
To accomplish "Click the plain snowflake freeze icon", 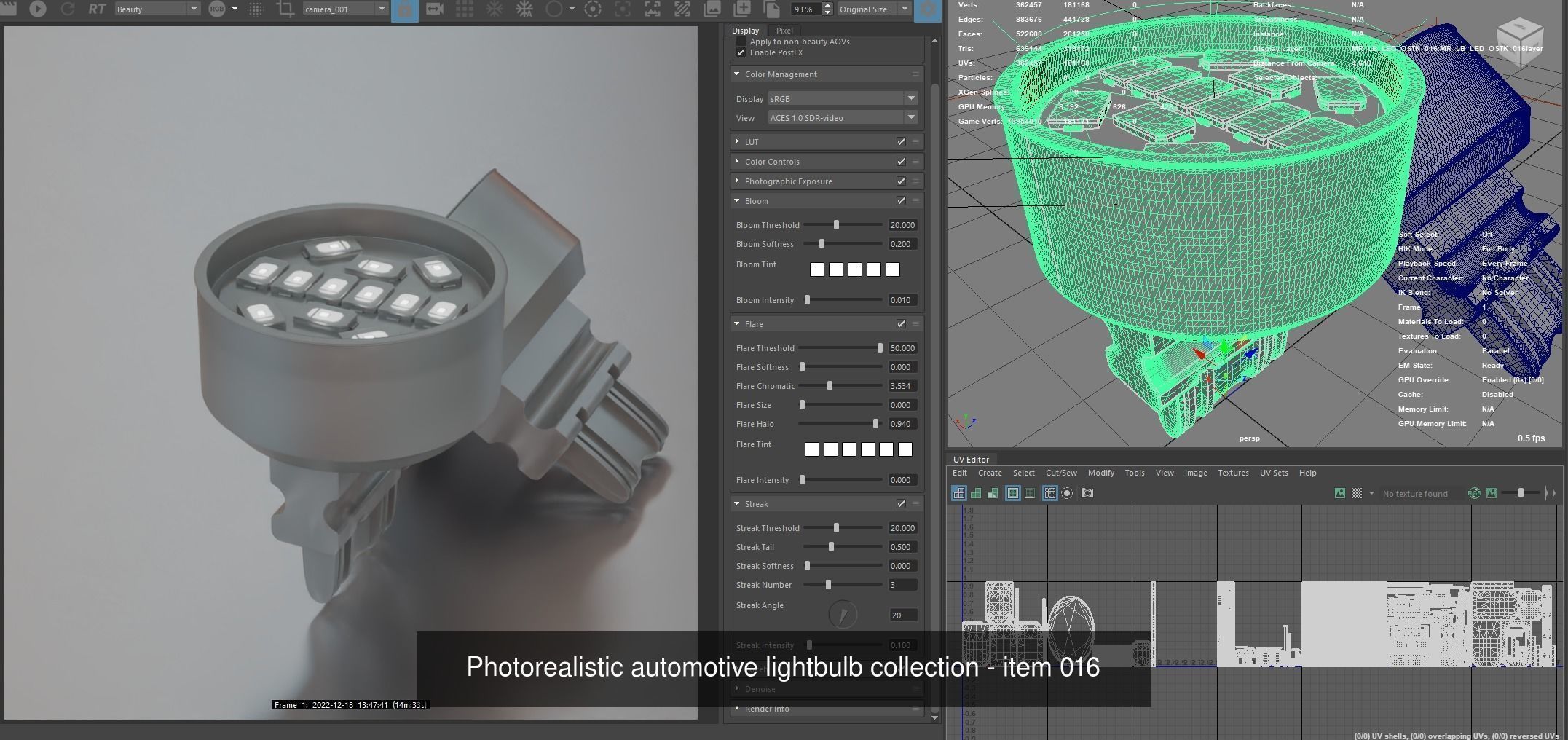I will (495, 9).
